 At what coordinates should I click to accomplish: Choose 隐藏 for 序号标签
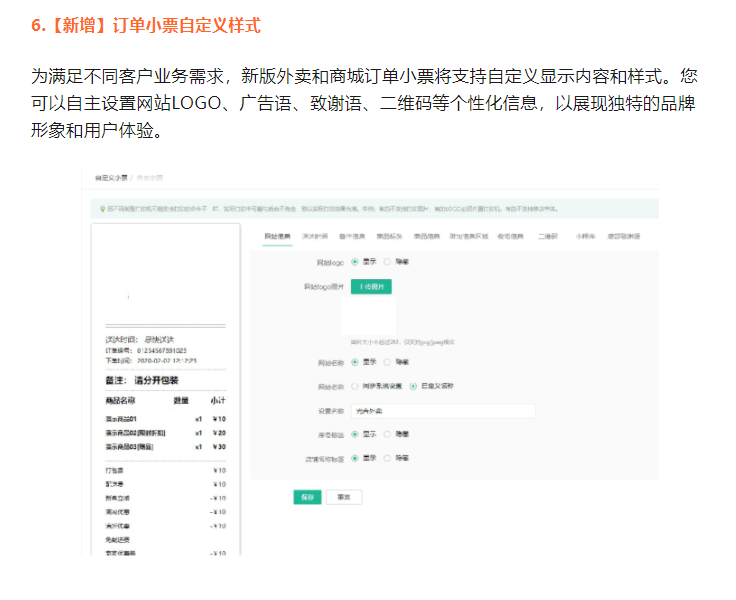[x=387, y=434]
